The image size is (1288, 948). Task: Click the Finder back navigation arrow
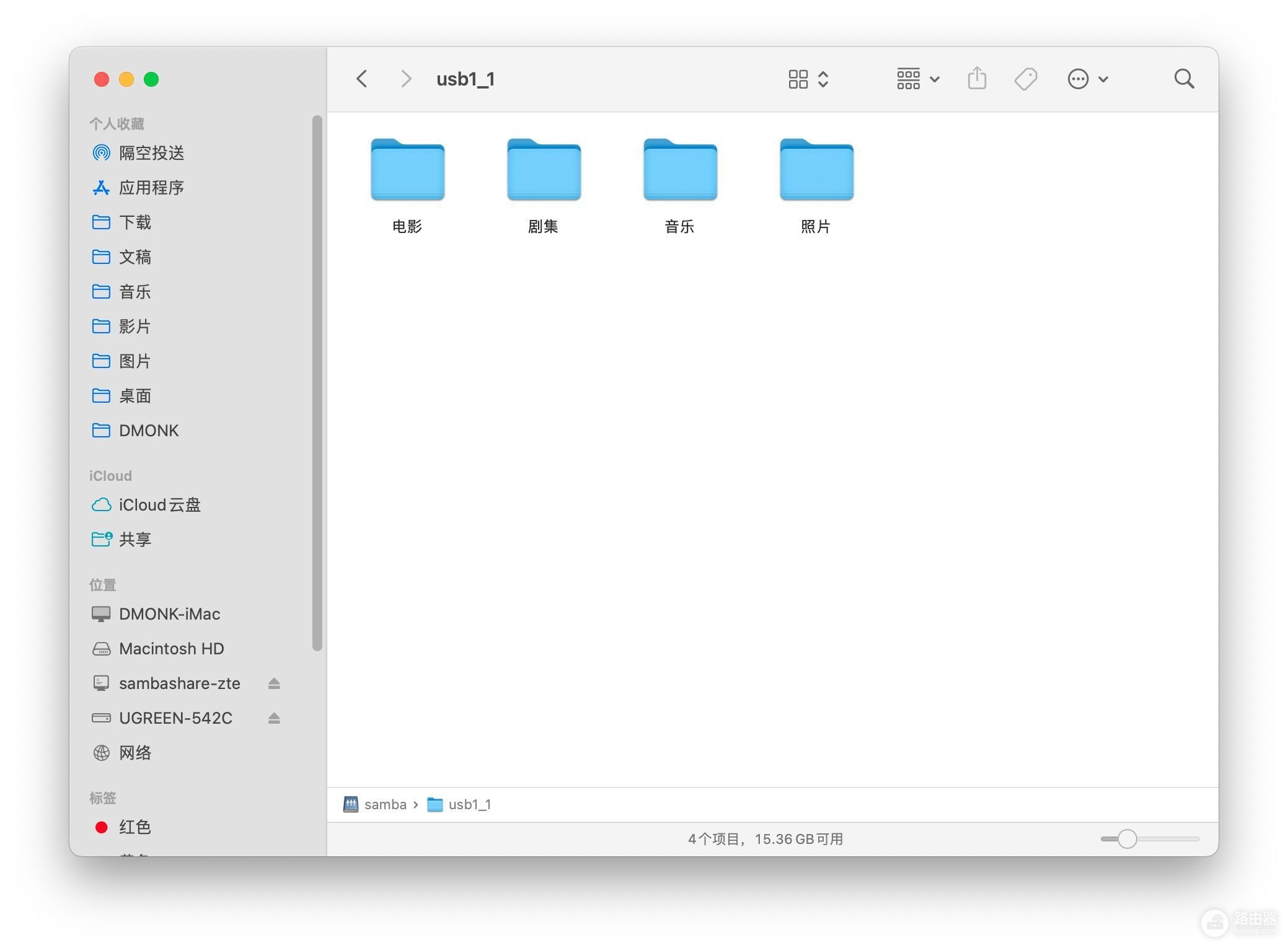(362, 79)
